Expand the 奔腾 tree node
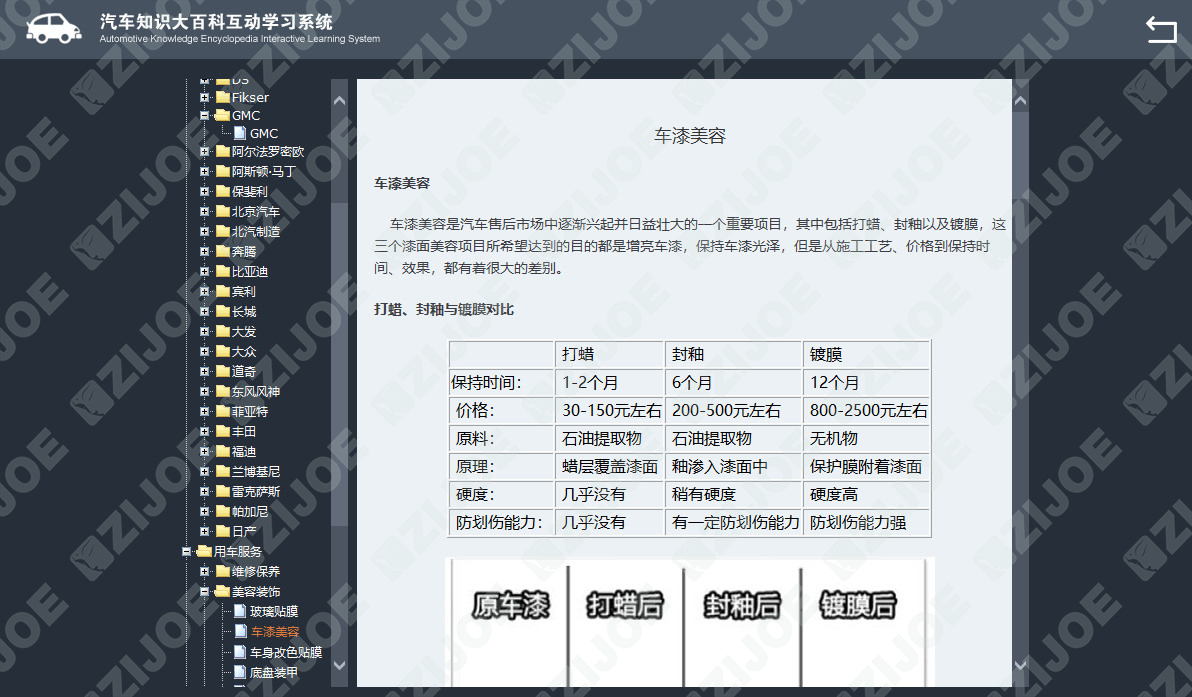 tap(204, 251)
